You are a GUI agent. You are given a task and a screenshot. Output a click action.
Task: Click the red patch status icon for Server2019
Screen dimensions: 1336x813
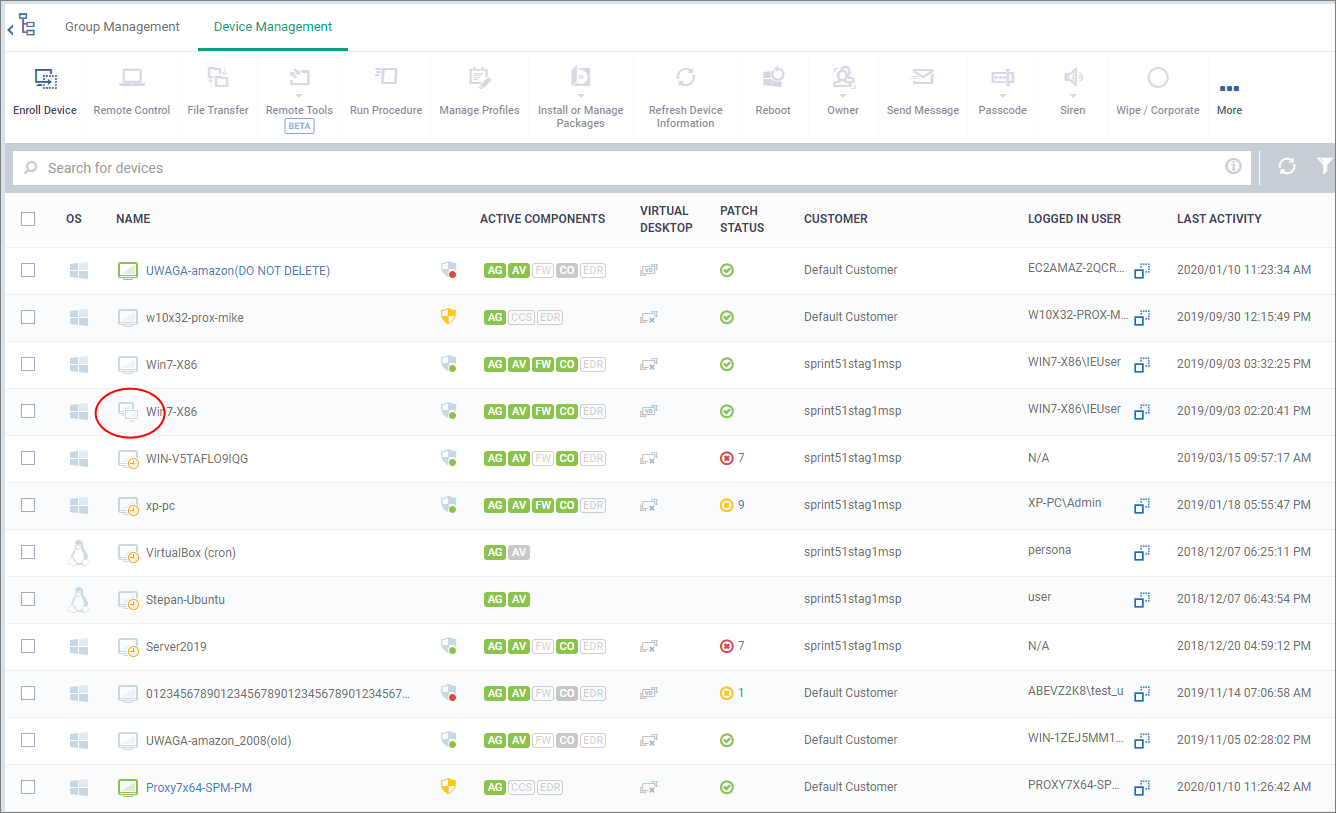click(x=727, y=646)
